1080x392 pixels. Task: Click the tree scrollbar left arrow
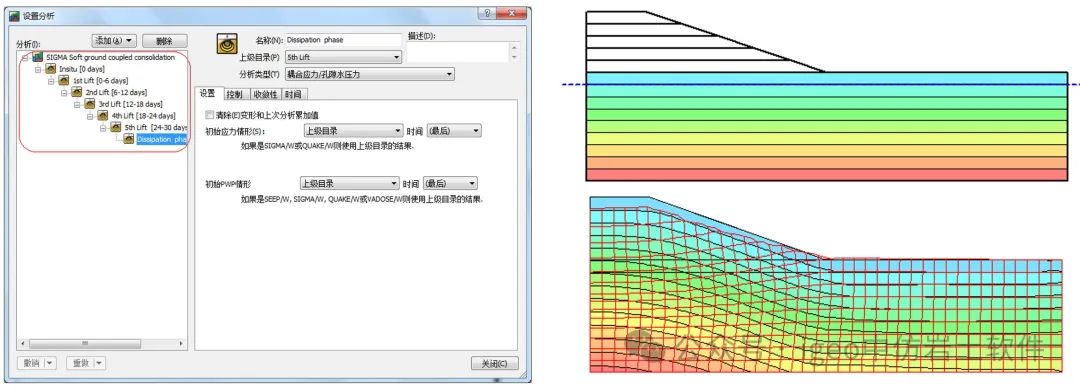tap(23, 343)
